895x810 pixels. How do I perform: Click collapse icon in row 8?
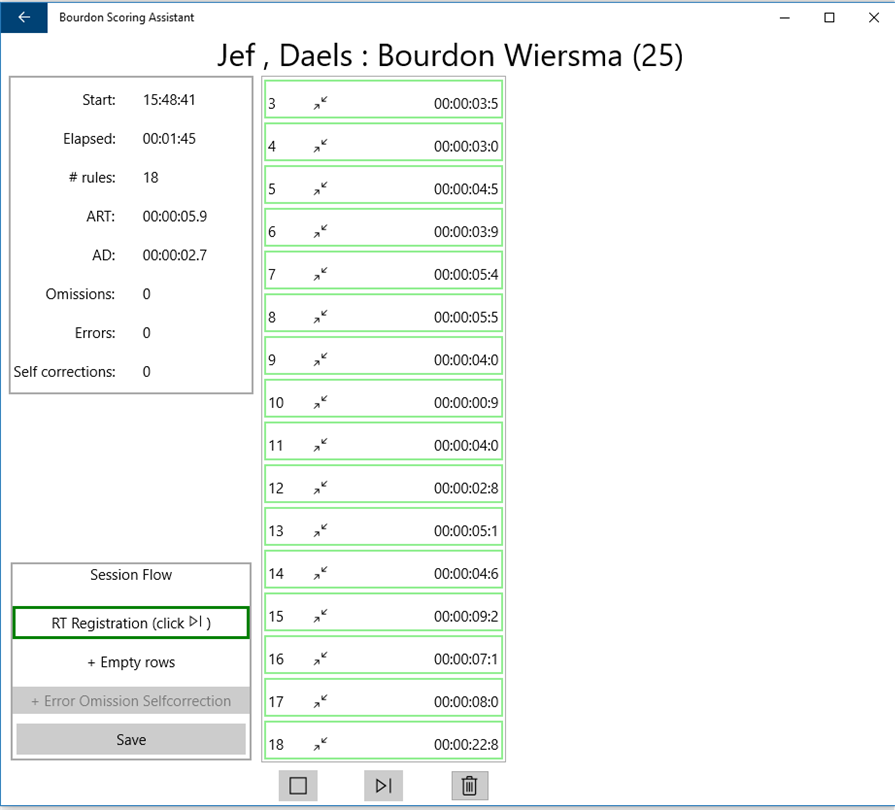[x=320, y=317]
